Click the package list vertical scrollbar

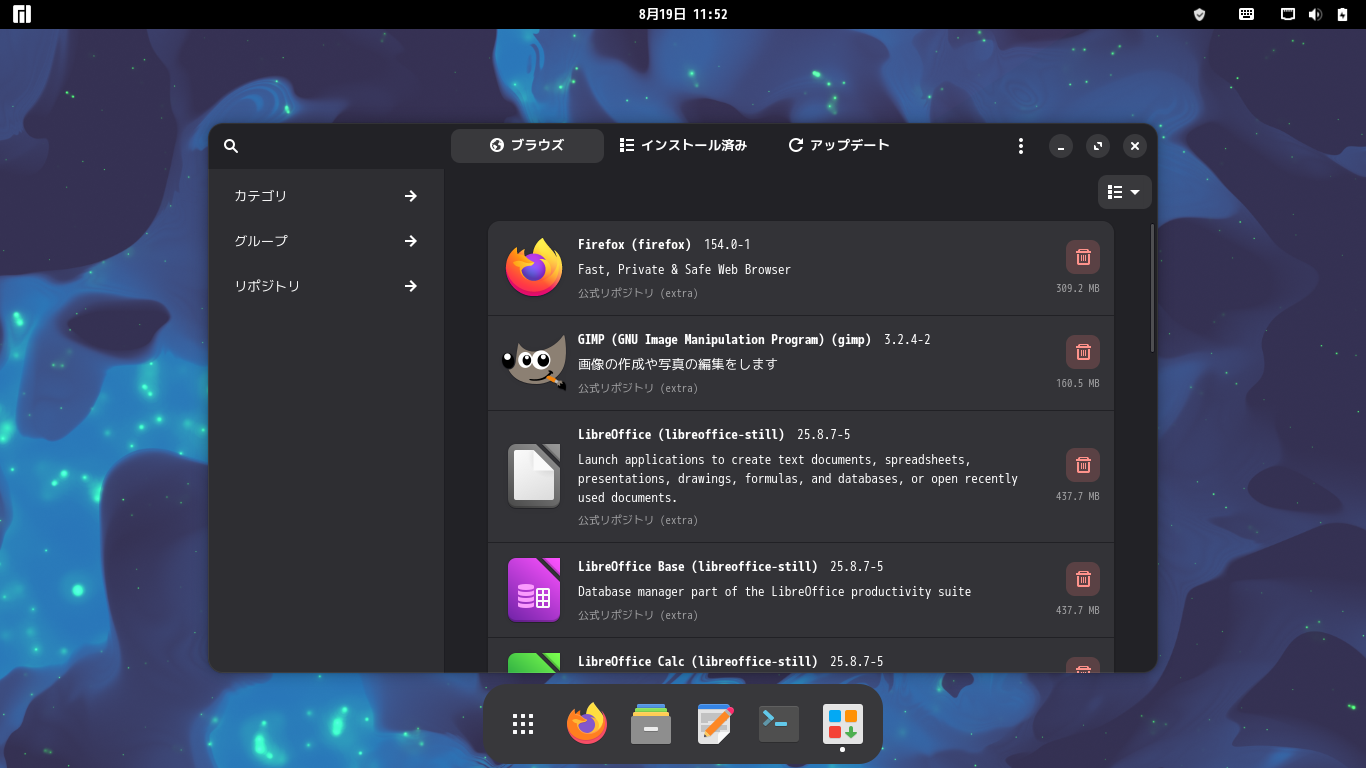point(1153,288)
